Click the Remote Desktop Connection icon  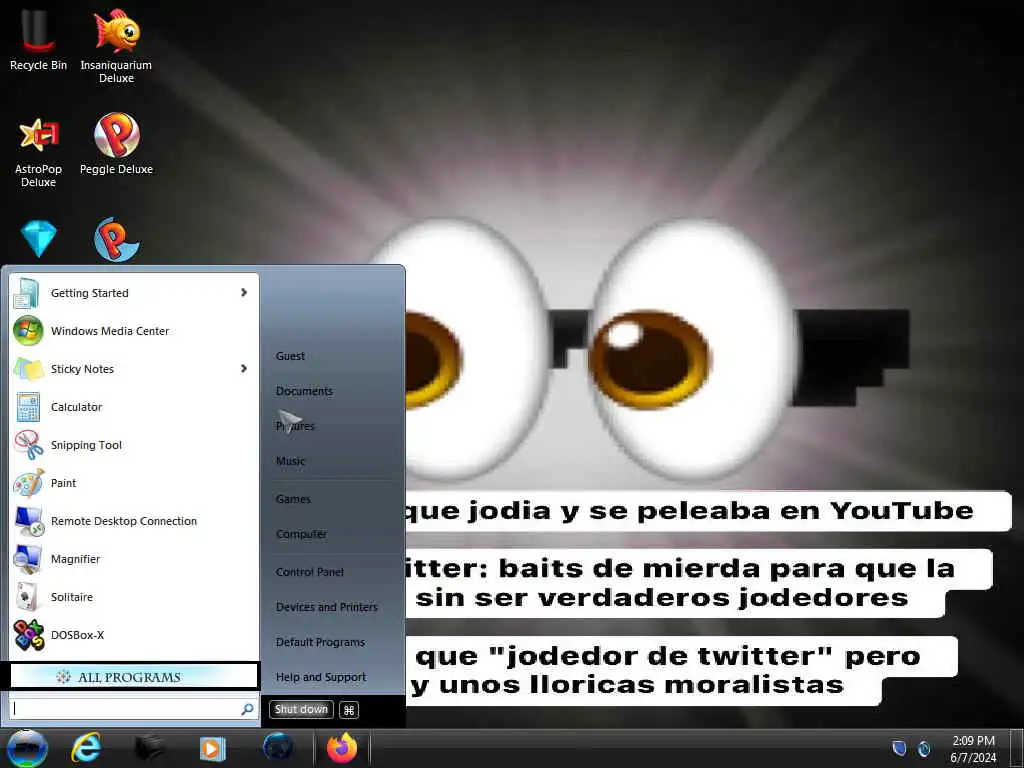[29, 521]
